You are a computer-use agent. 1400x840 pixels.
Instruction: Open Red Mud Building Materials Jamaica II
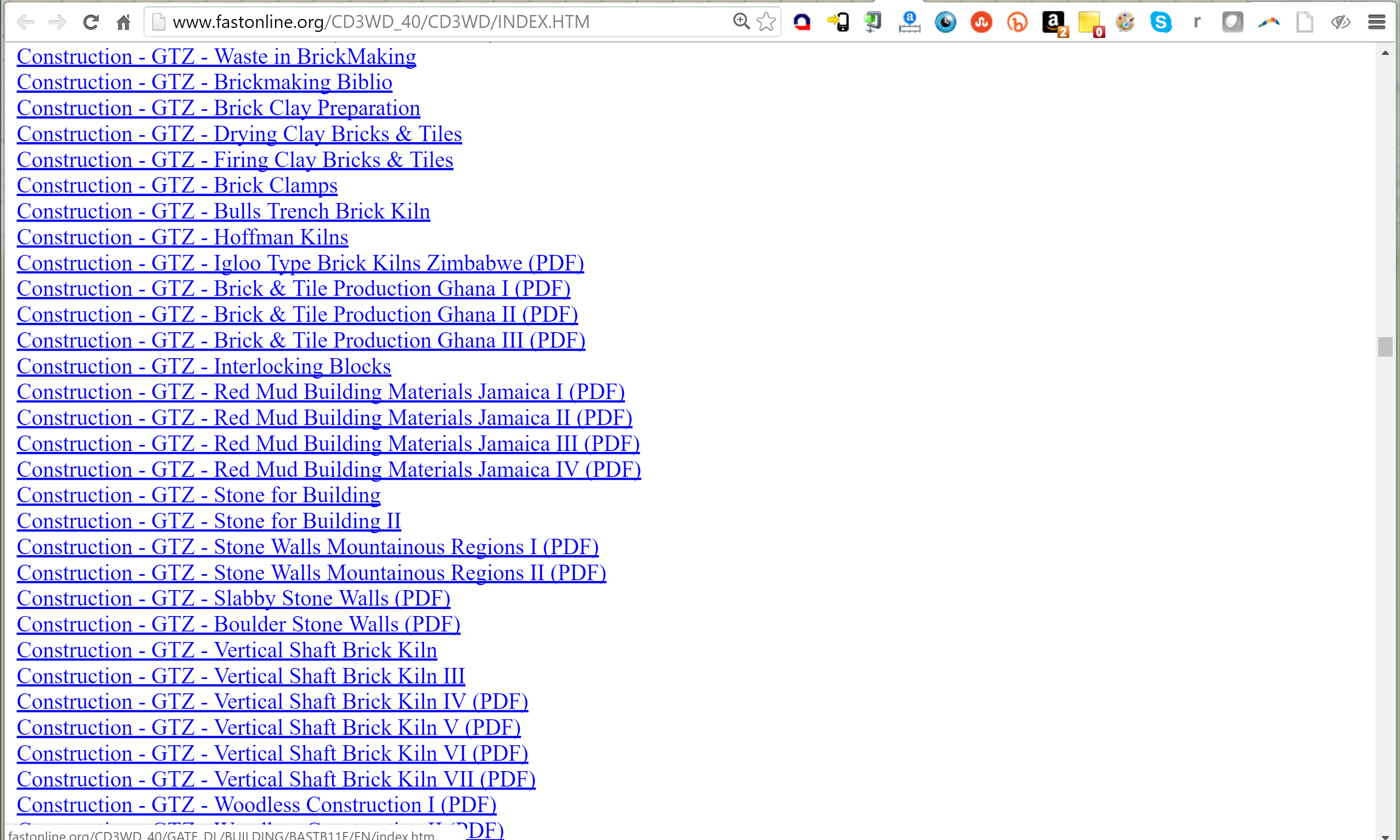click(x=325, y=418)
